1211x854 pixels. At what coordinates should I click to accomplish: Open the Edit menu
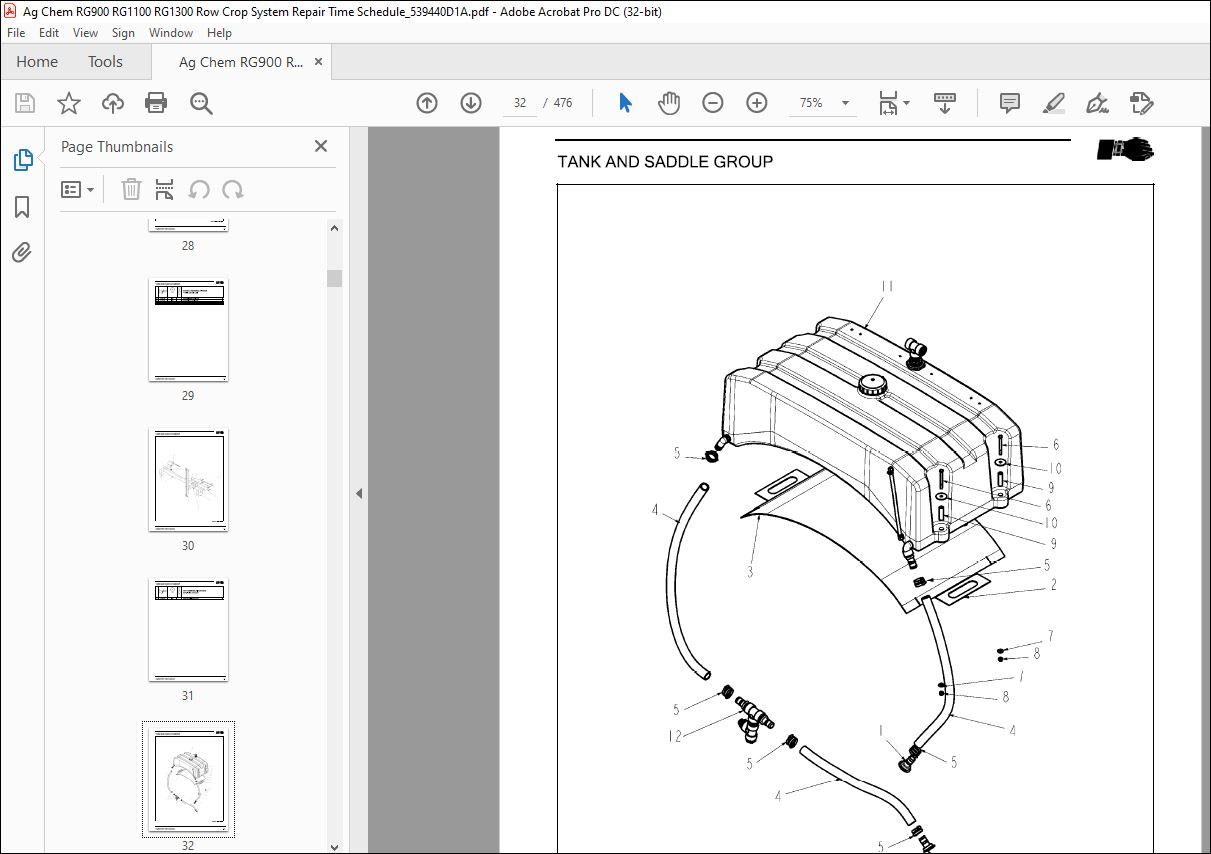[x=49, y=33]
